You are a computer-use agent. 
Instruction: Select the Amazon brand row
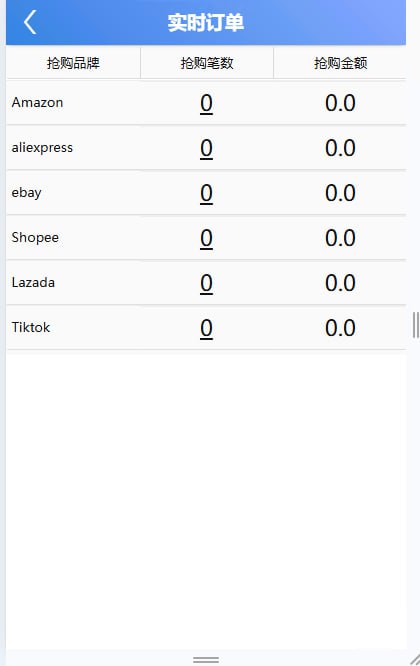tap(206, 103)
